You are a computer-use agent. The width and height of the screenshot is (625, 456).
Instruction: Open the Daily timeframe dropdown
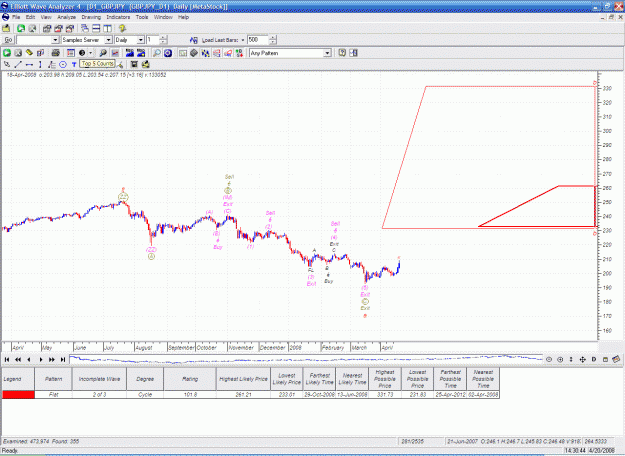click(140, 40)
